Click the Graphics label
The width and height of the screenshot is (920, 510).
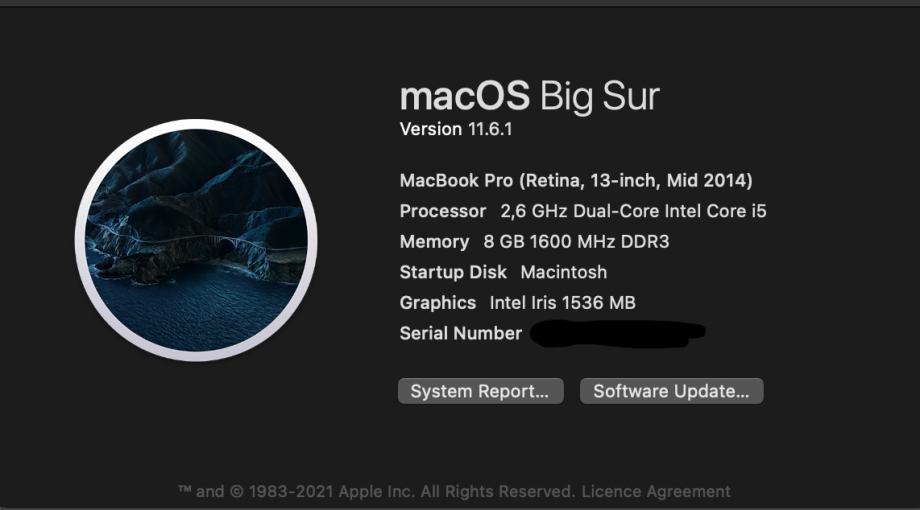point(438,303)
